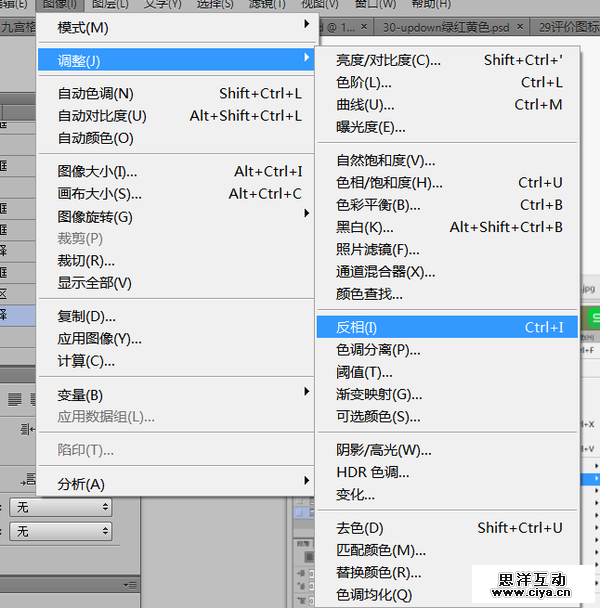Choose 亮度/对比度(C) adjustment

click(388, 60)
